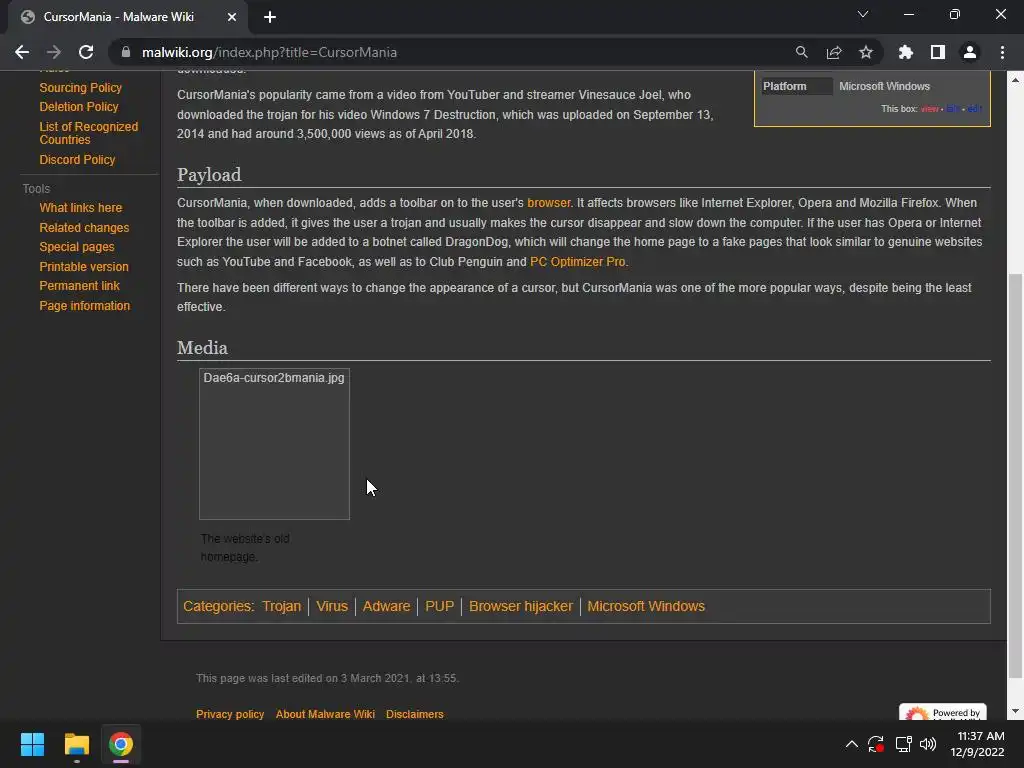Open the network tray icon

903,744
